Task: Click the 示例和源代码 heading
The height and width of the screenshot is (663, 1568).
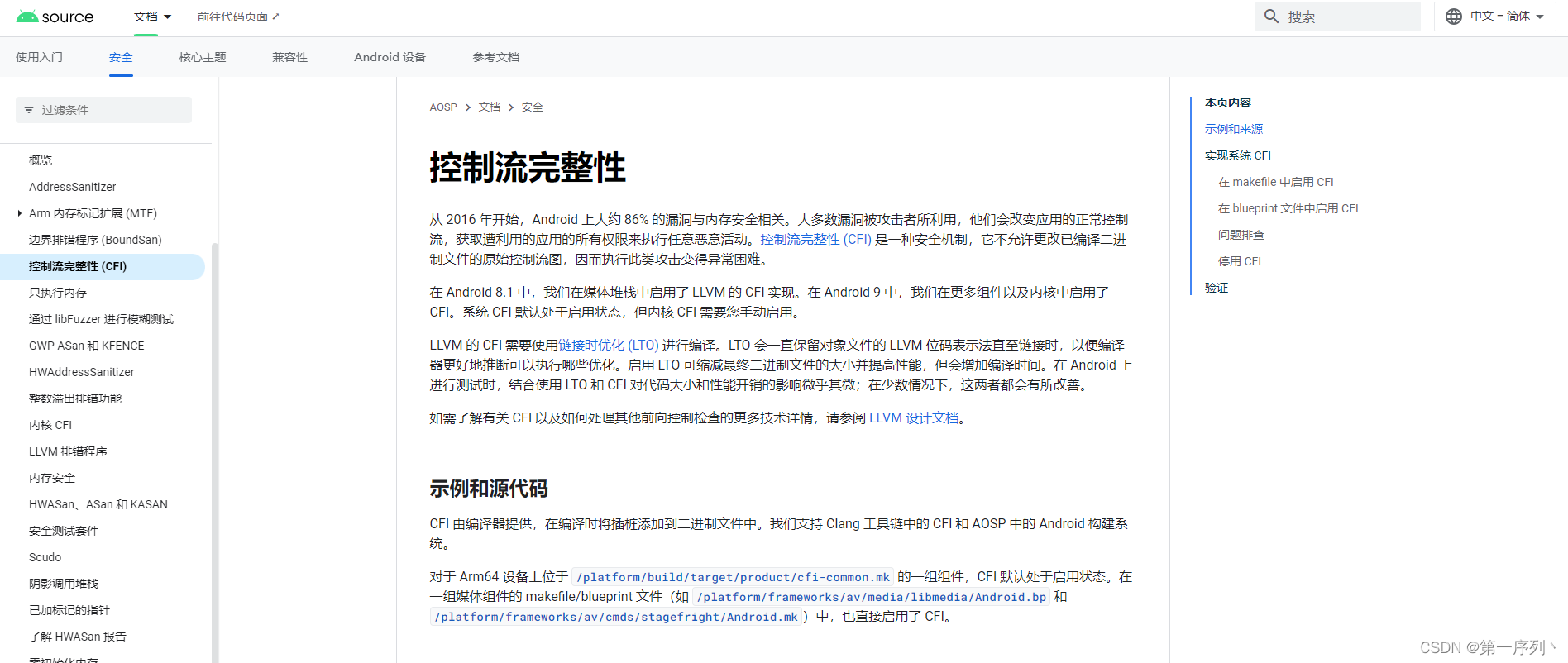Action: (489, 489)
